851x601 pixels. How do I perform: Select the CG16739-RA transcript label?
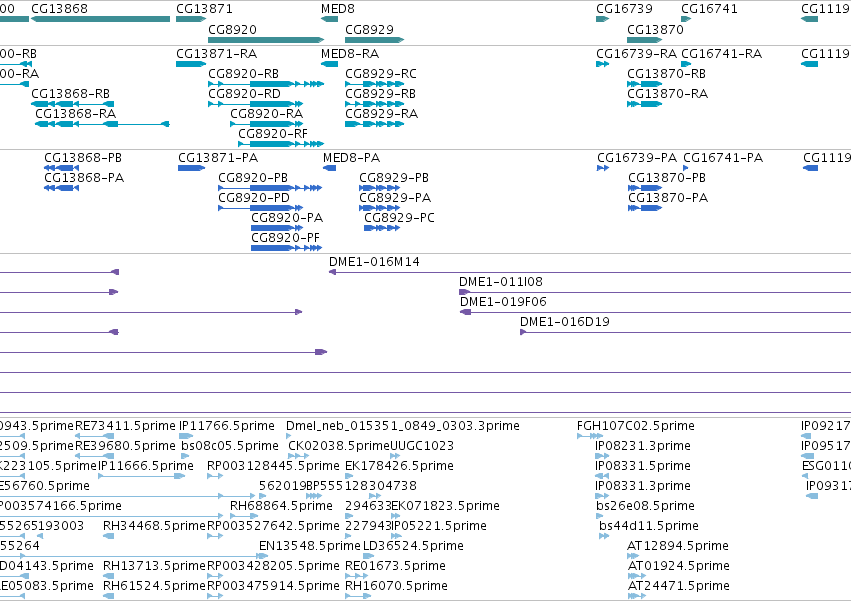[637, 54]
